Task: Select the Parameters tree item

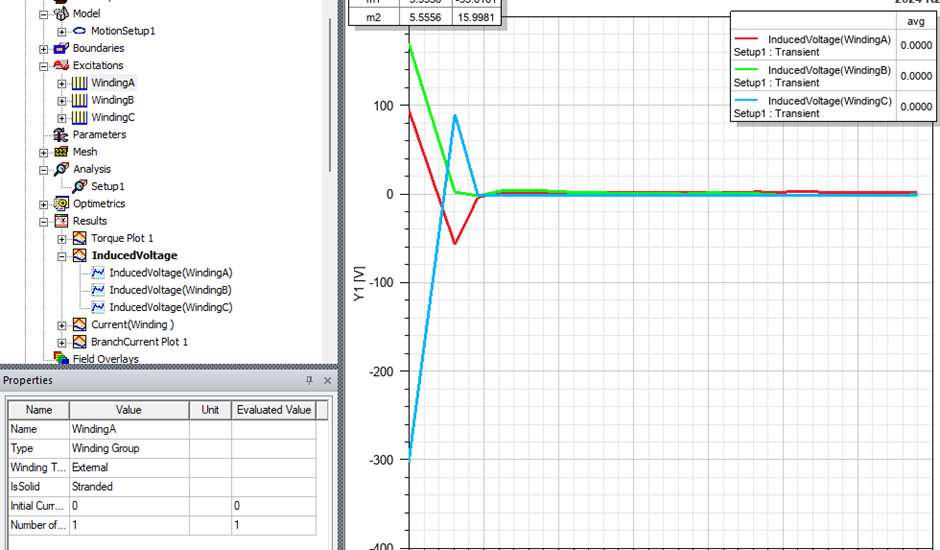Action: pos(99,135)
